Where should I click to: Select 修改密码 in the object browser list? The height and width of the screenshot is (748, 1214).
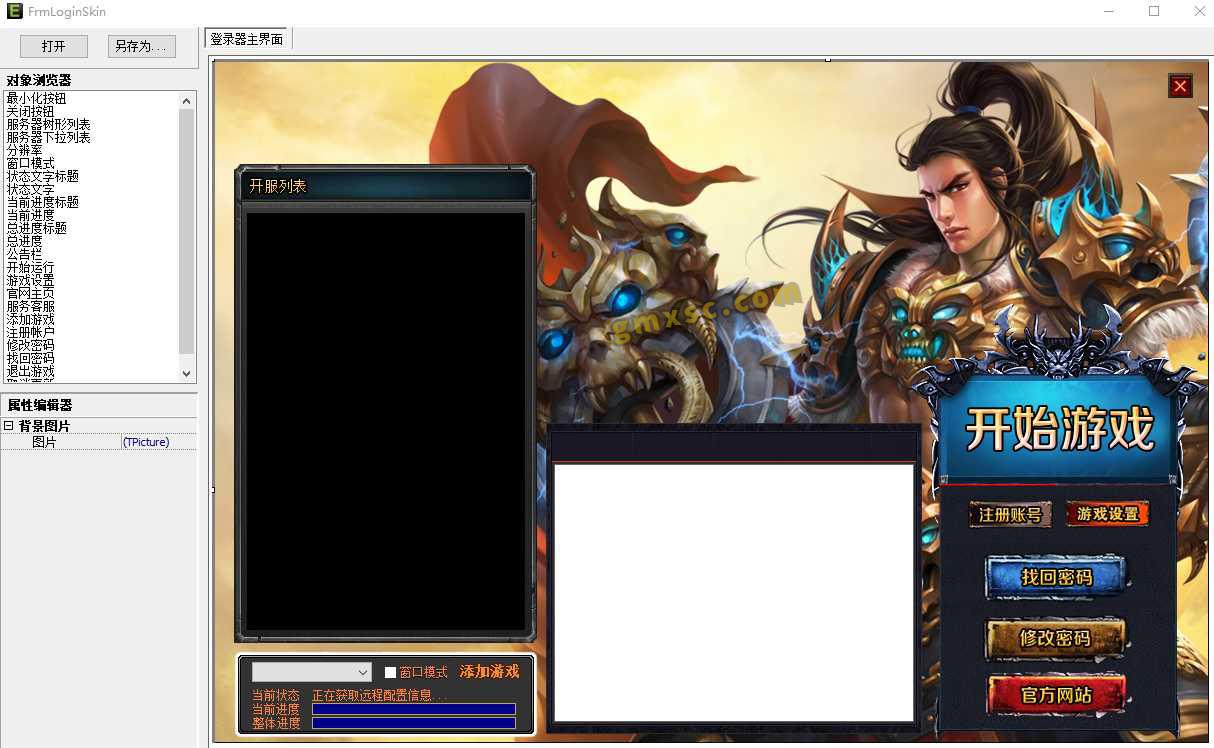[30, 345]
